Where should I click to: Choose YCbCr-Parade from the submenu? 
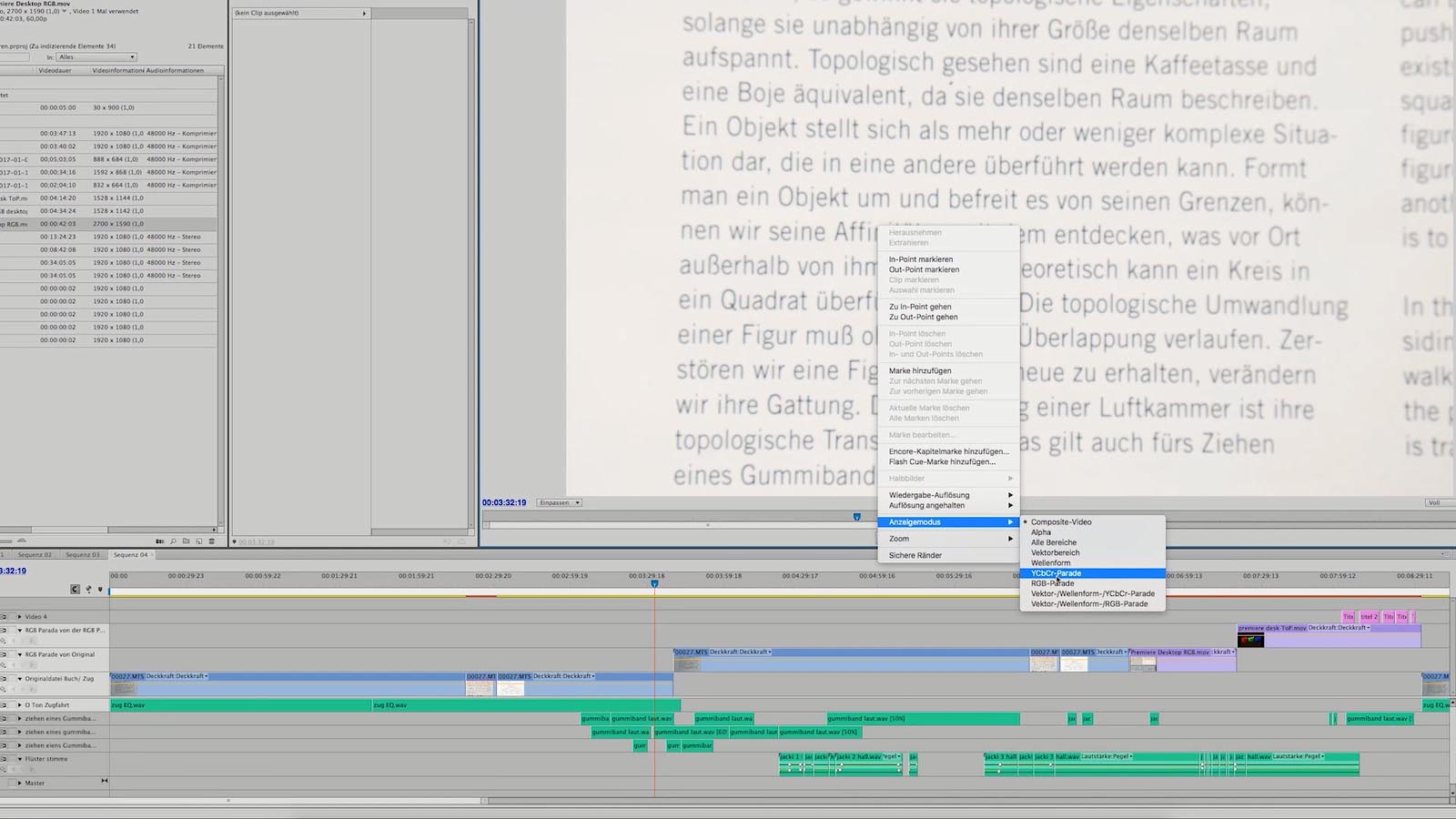[x=1093, y=573]
